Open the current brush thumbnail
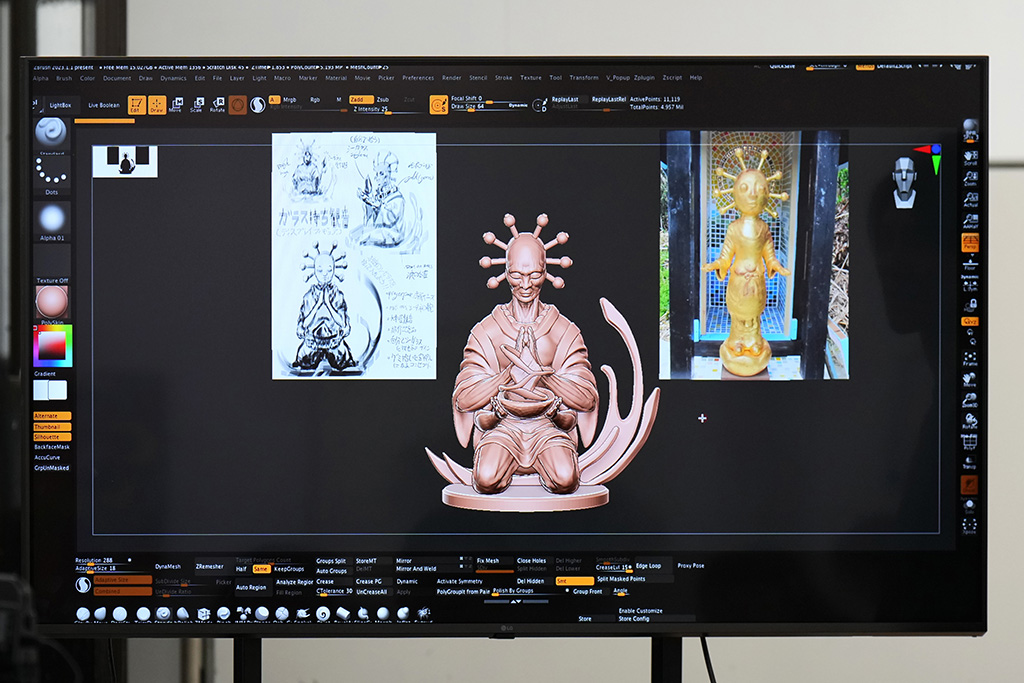This screenshot has width=1024, height=683. [51, 133]
